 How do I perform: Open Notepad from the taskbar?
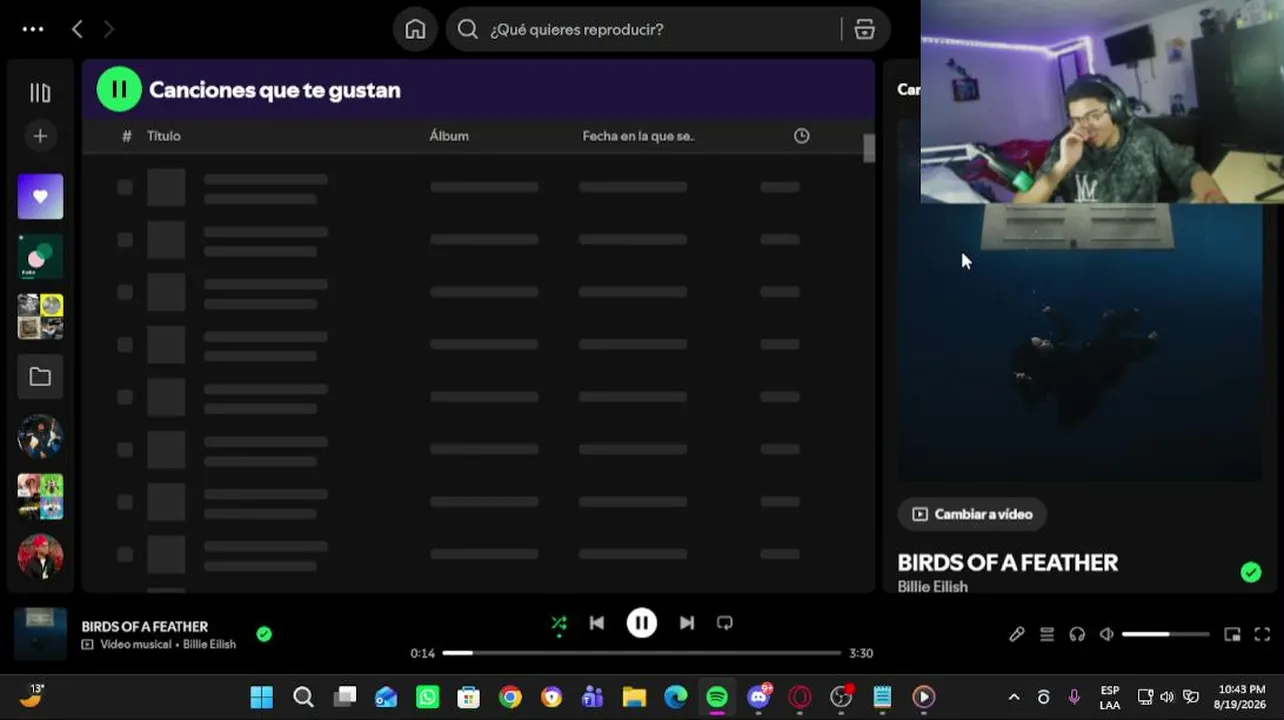[882, 697]
